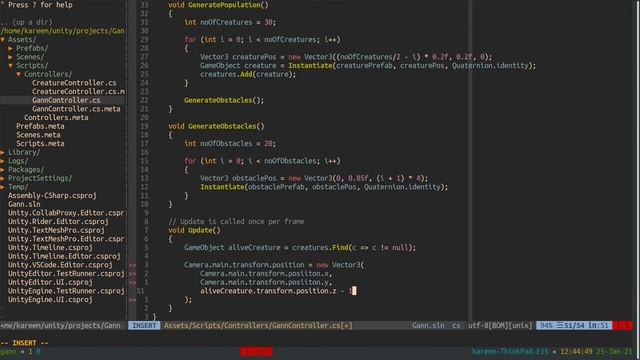The image size is (640, 360).
Task: Select the red tmux window tab
Action: point(256,351)
